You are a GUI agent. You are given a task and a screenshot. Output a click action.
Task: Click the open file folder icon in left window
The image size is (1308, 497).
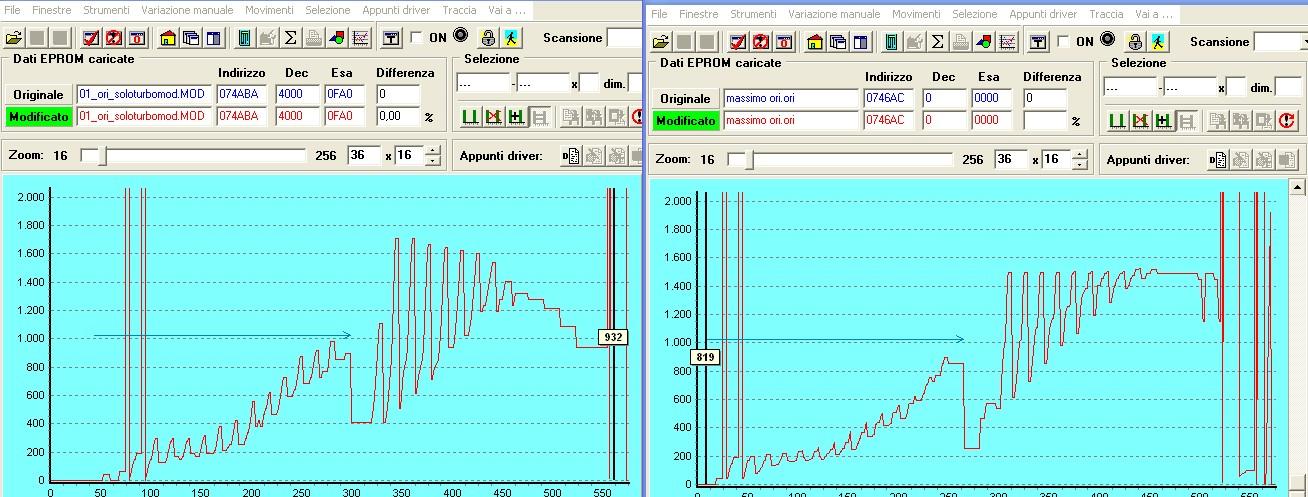(13, 38)
